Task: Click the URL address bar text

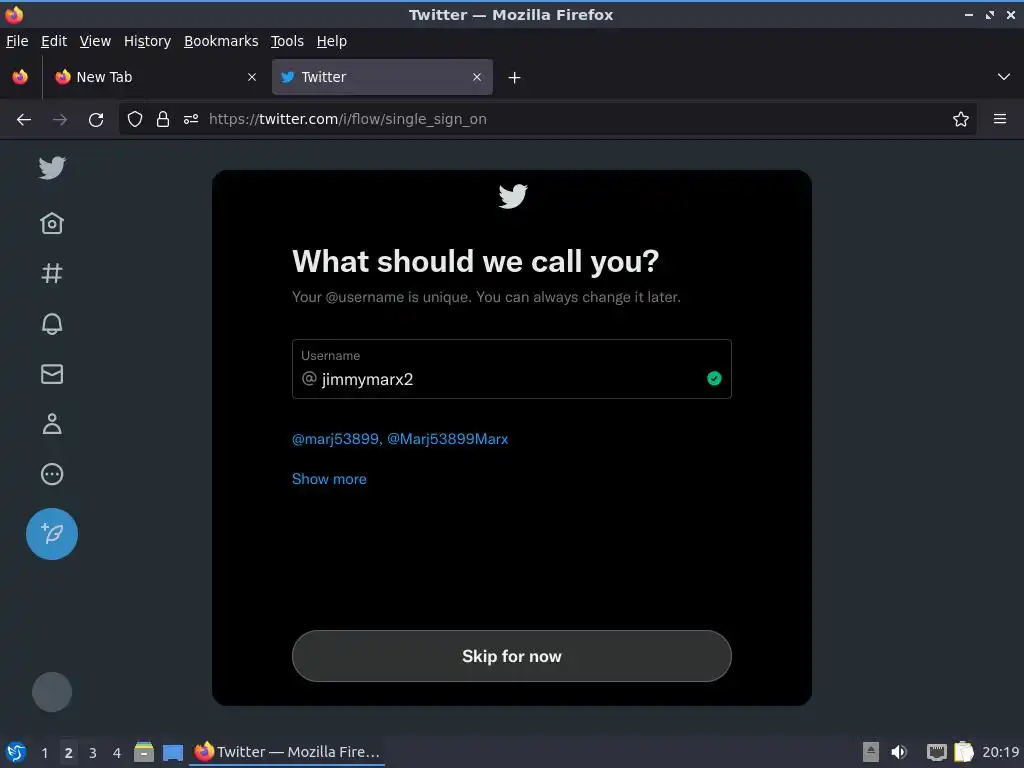Action: pos(347,120)
